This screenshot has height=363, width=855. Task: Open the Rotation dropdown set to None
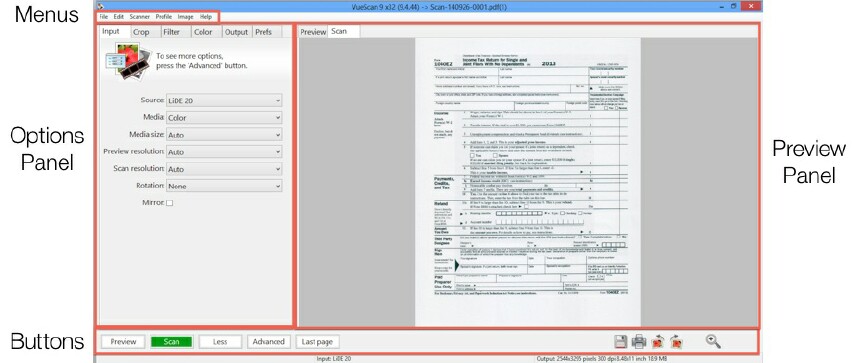tap(224, 186)
